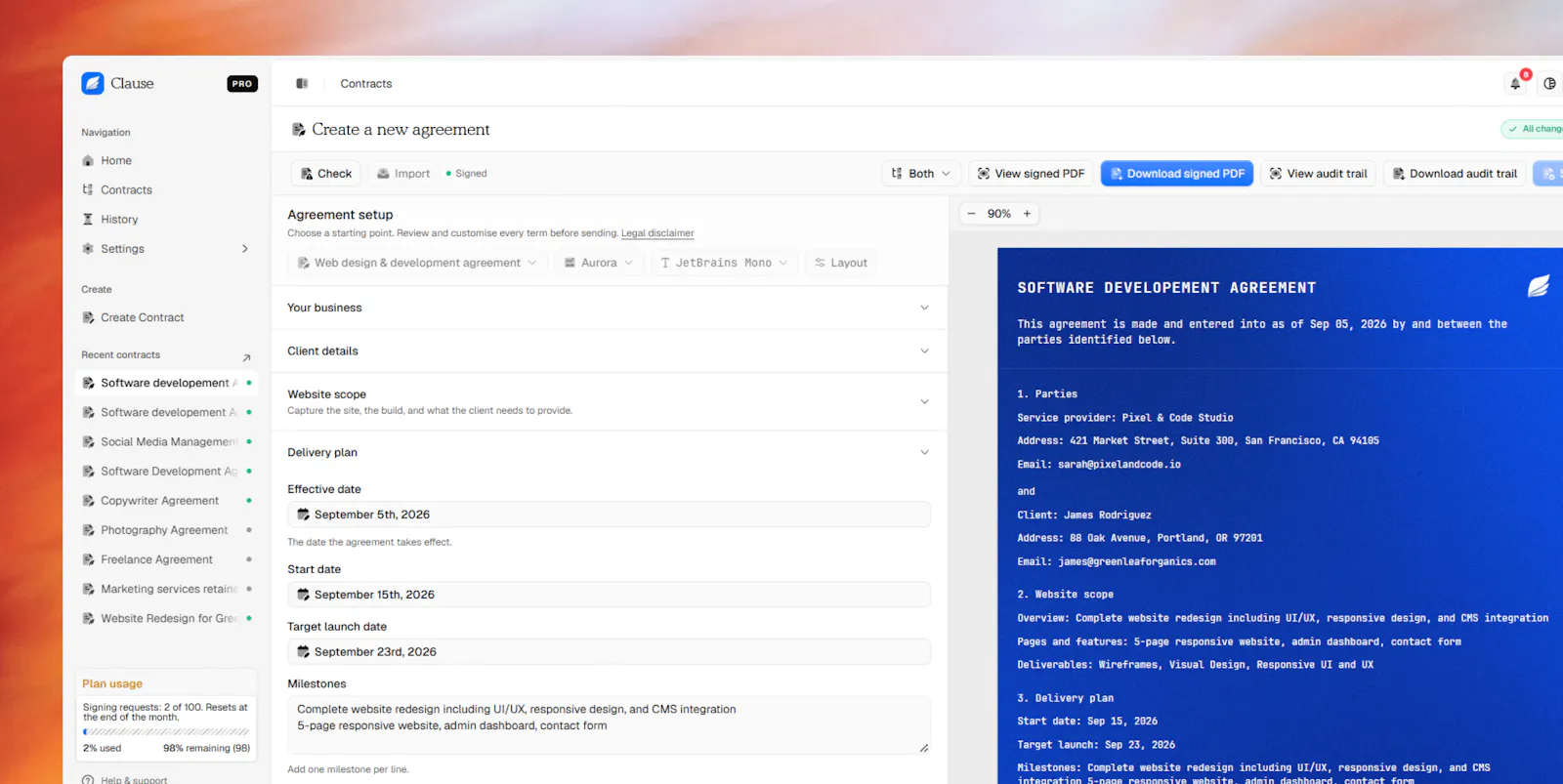
Task: Open the Photography Agreement contract
Action: coord(166,530)
